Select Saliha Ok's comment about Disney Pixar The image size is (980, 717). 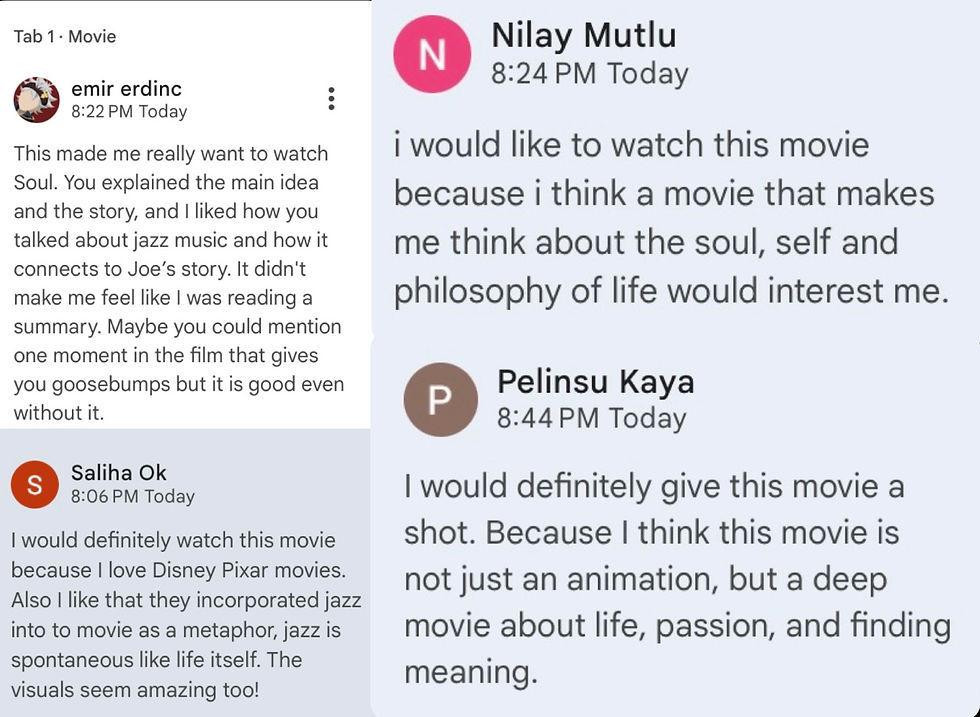pyautogui.click(x=185, y=615)
